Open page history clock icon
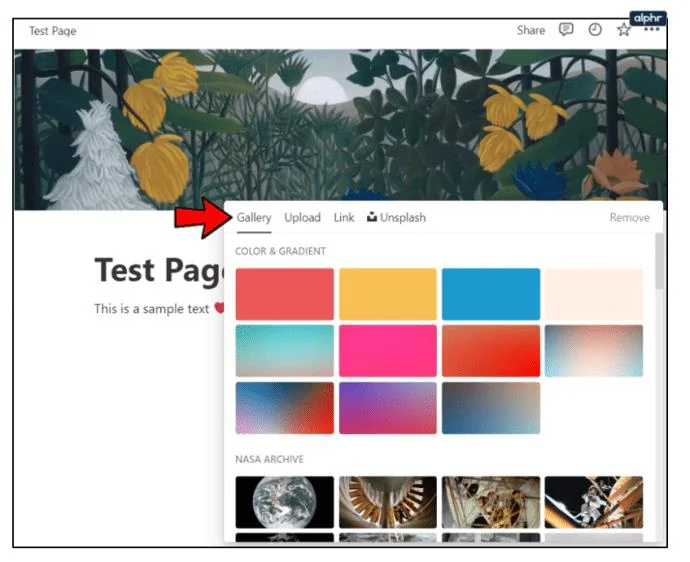This screenshot has width=690, height=562. click(595, 30)
